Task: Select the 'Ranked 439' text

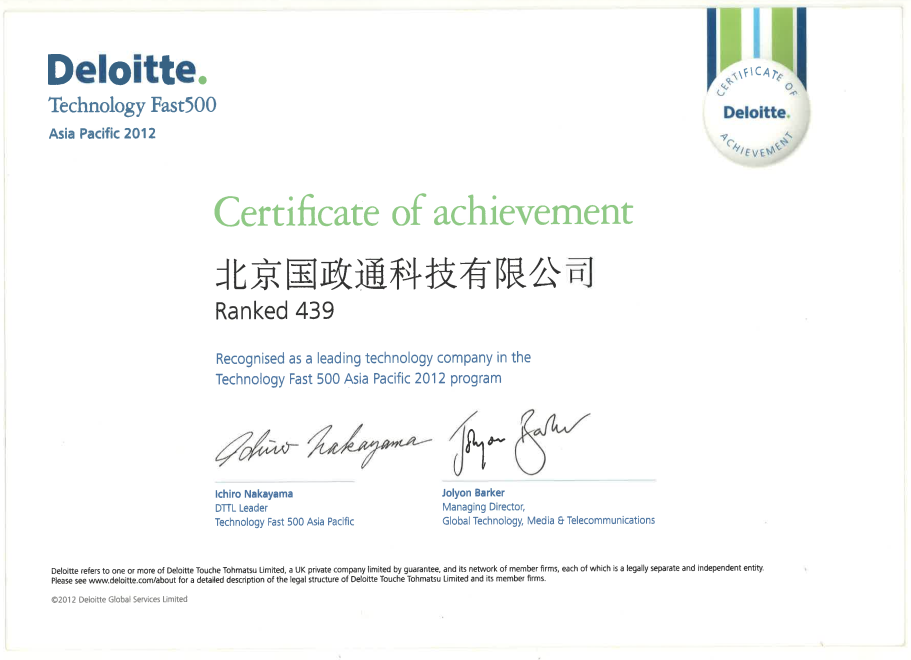Action: point(274,311)
